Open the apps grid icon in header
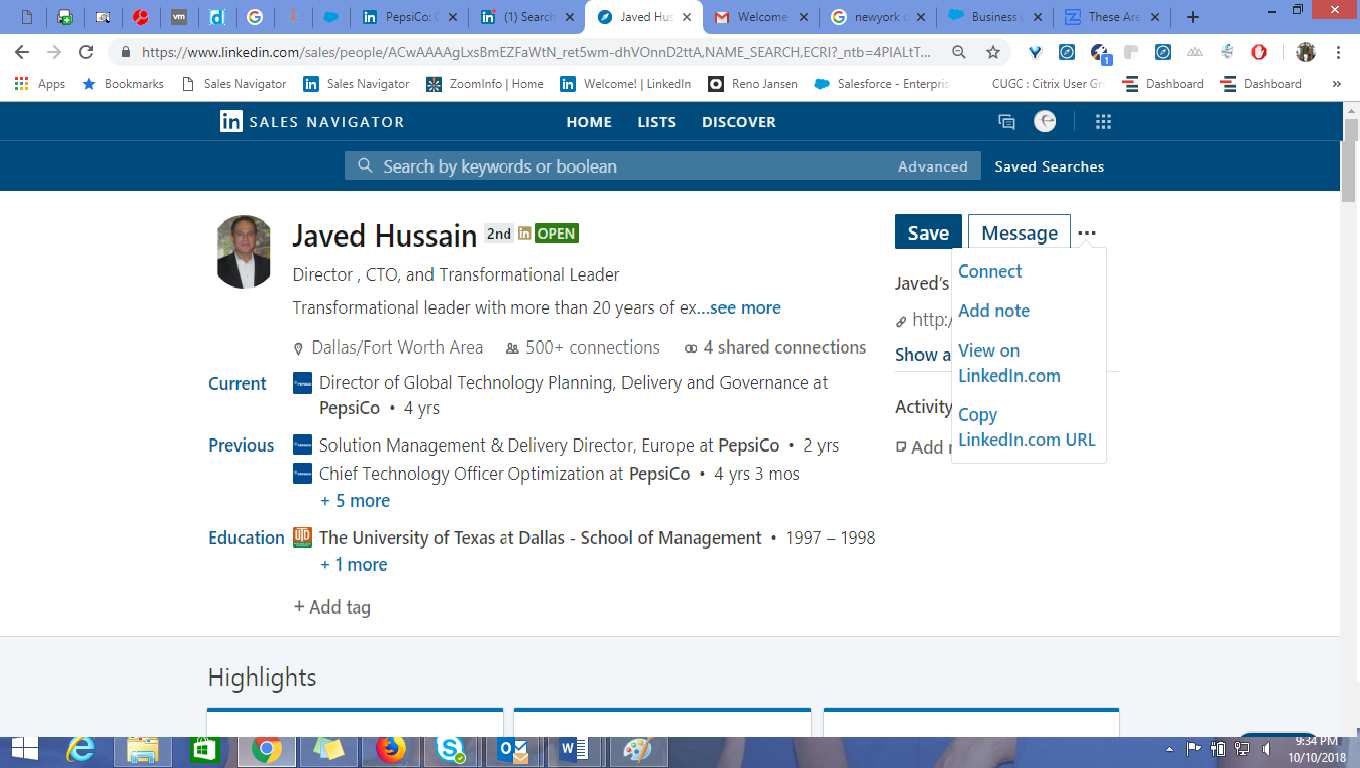Viewport: 1360px width, 768px height. point(1103,122)
